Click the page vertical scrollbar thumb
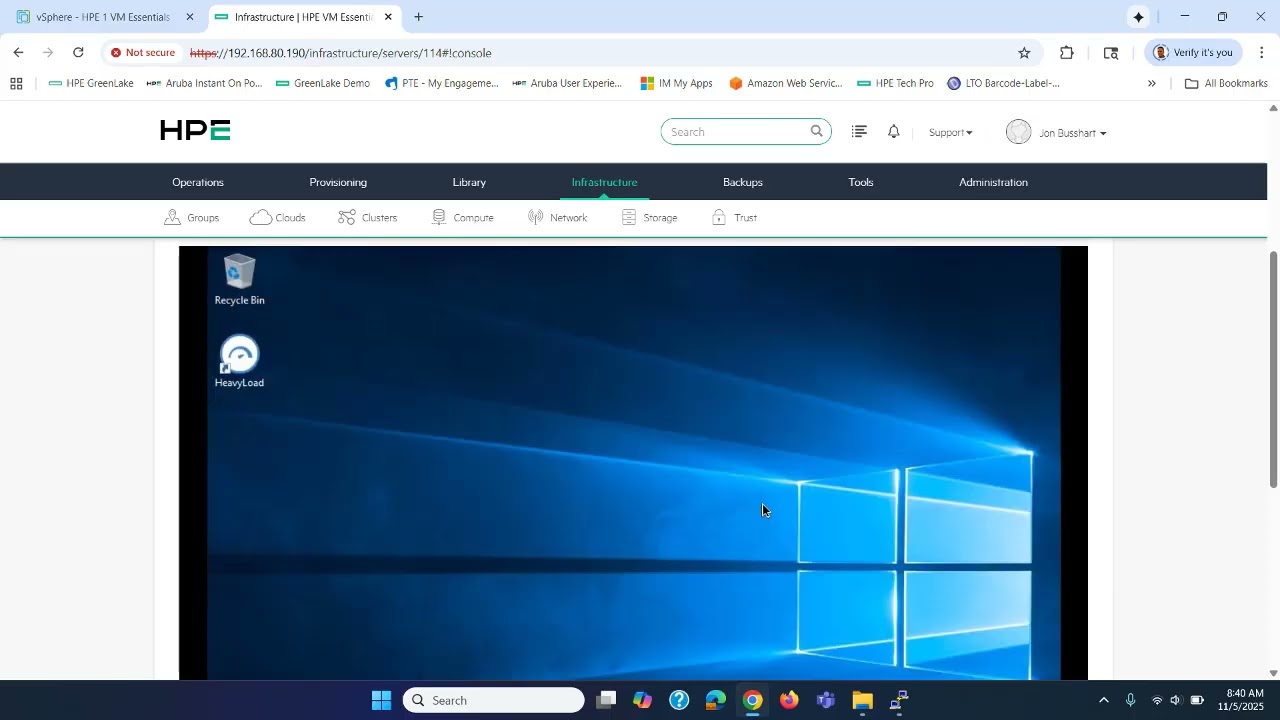This screenshot has width=1280, height=720. click(x=1273, y=370)
